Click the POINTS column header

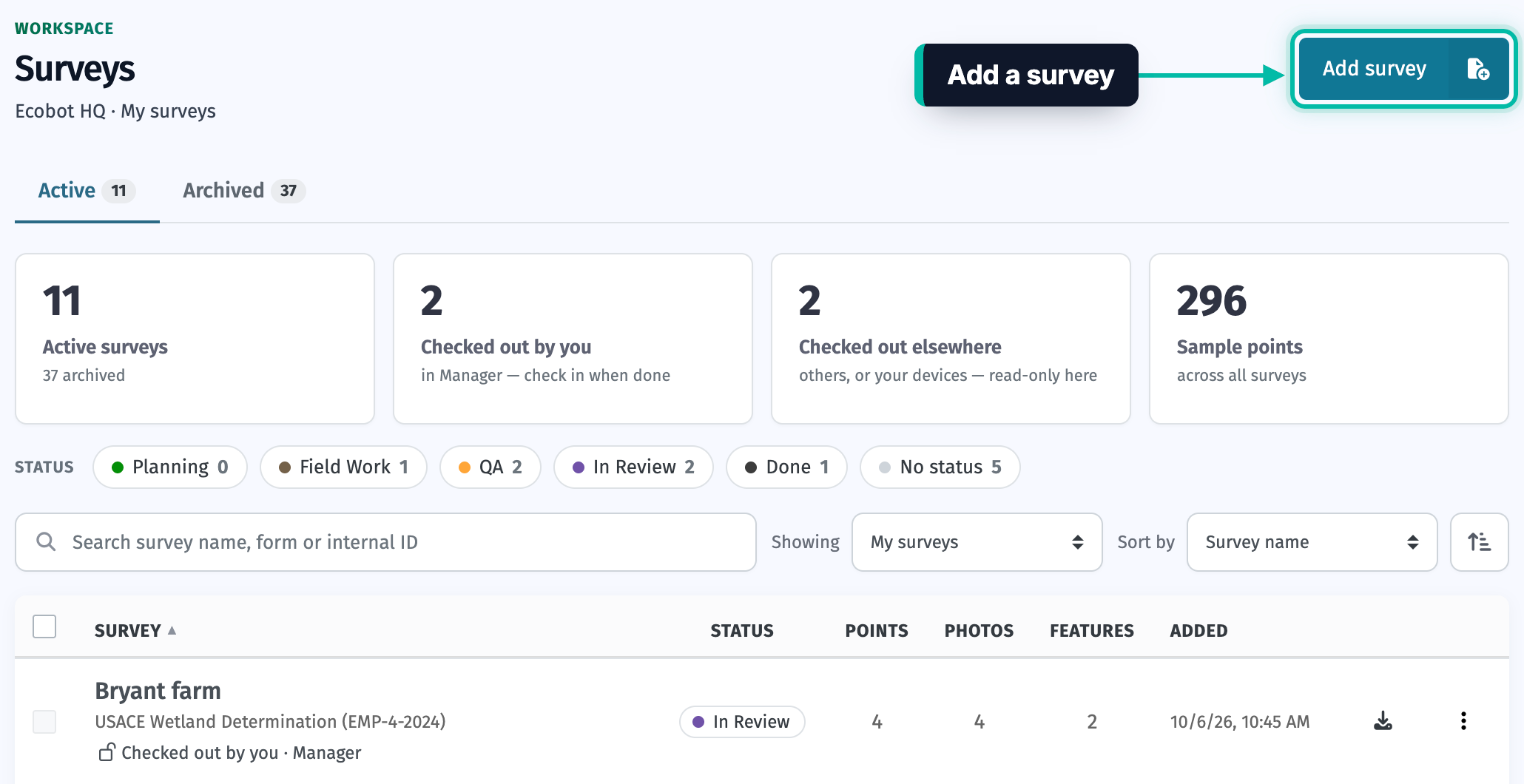click(x=877, y=631)
